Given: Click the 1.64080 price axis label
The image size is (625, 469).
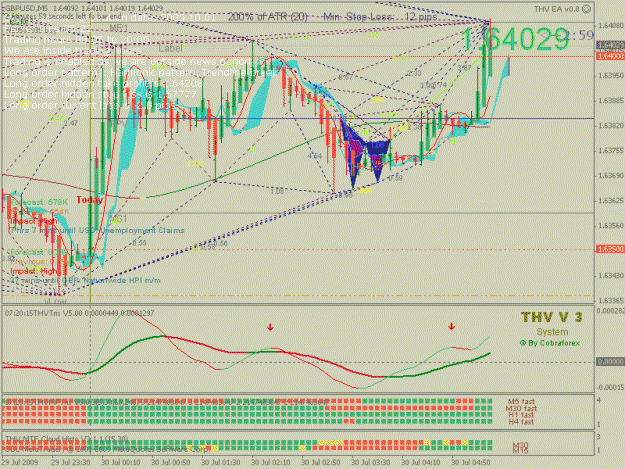Looking at the screenshot, I should (x=611, y=26).
